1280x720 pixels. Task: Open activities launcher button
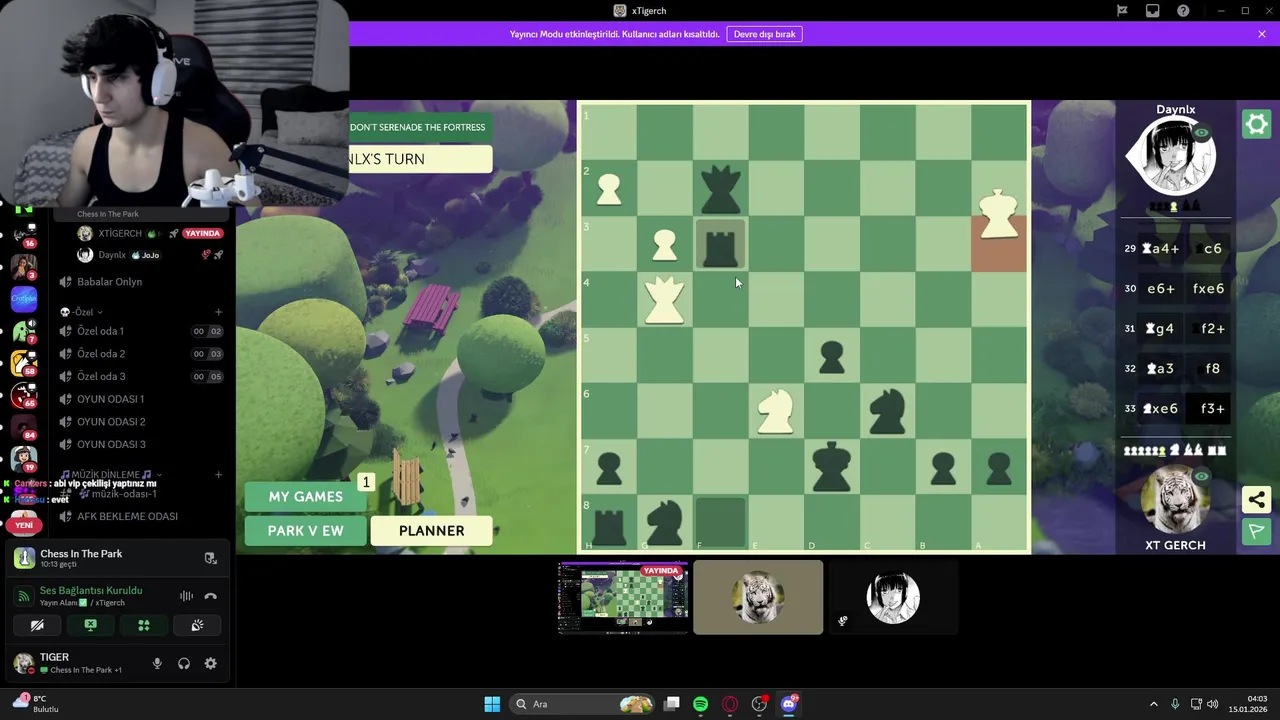point(144,625)
